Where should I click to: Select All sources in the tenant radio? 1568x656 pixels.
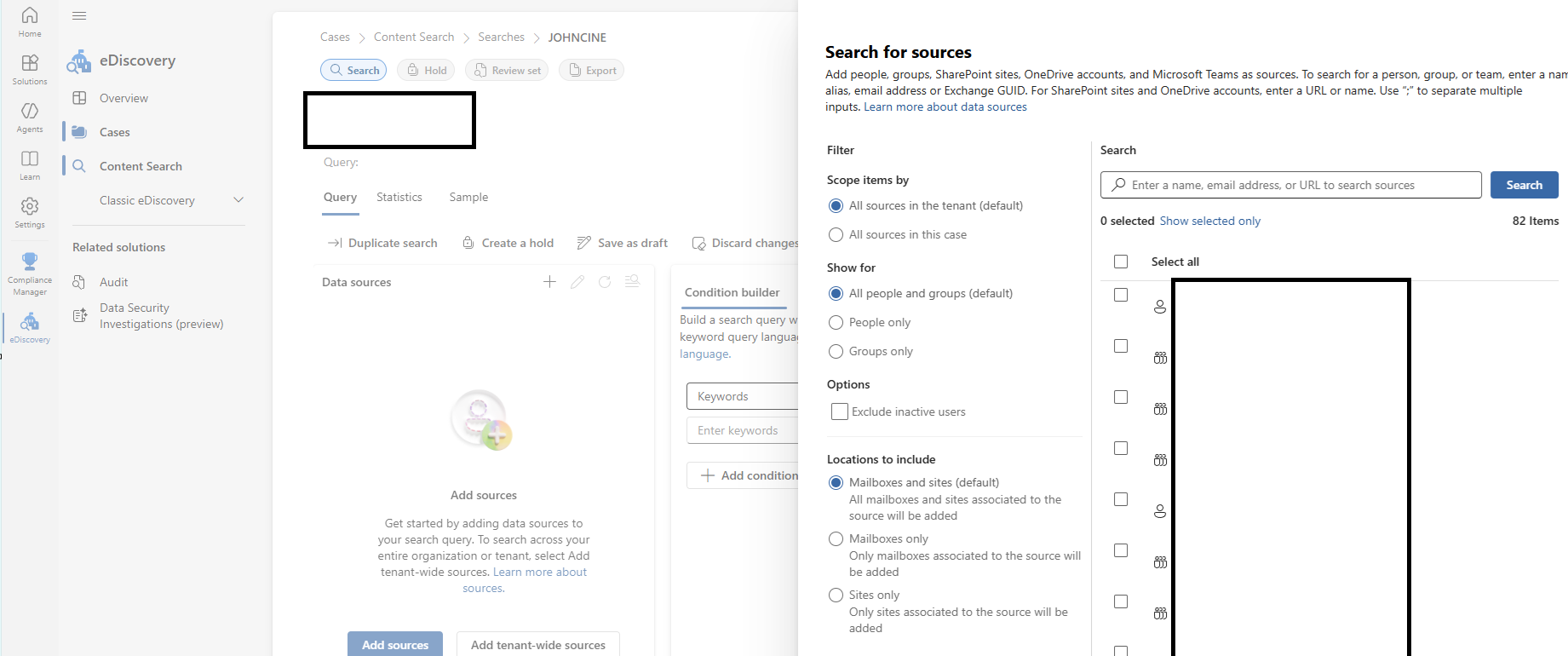pos(836,206)
